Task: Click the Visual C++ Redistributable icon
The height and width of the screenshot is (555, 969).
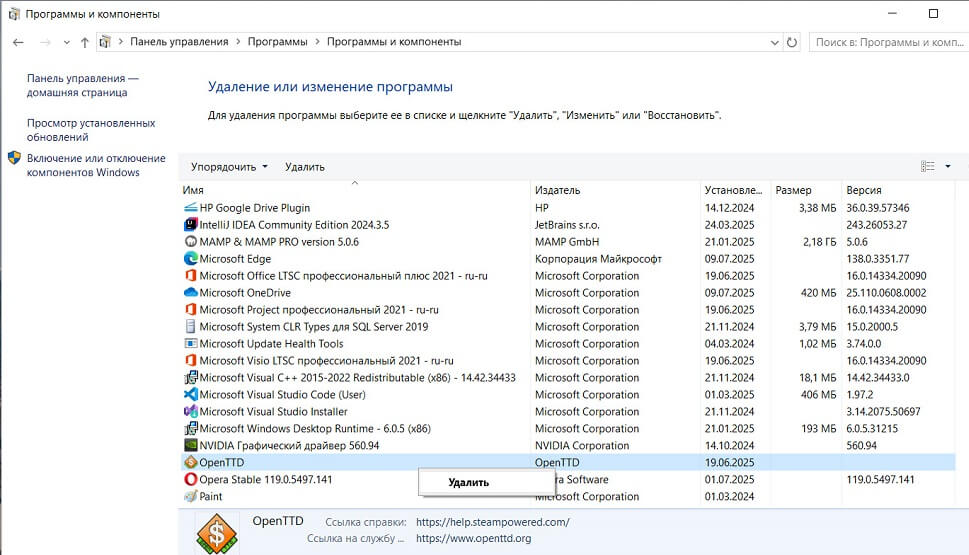Action: tap(191, 377)
